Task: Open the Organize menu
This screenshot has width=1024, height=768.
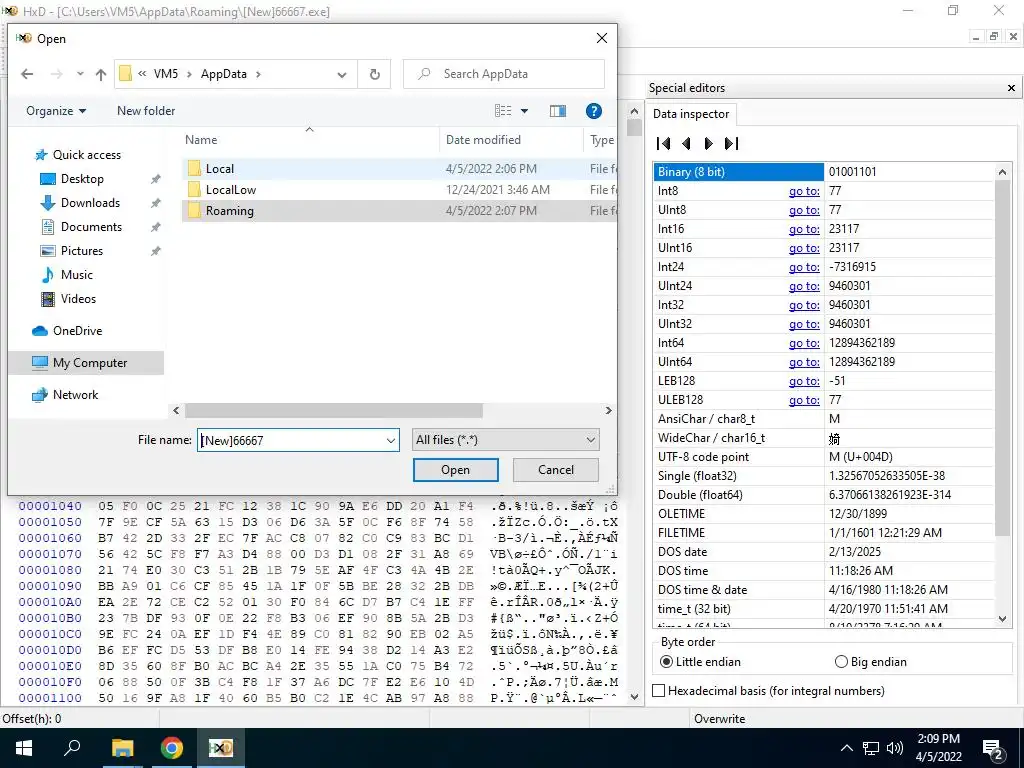Action: point(56,111)
